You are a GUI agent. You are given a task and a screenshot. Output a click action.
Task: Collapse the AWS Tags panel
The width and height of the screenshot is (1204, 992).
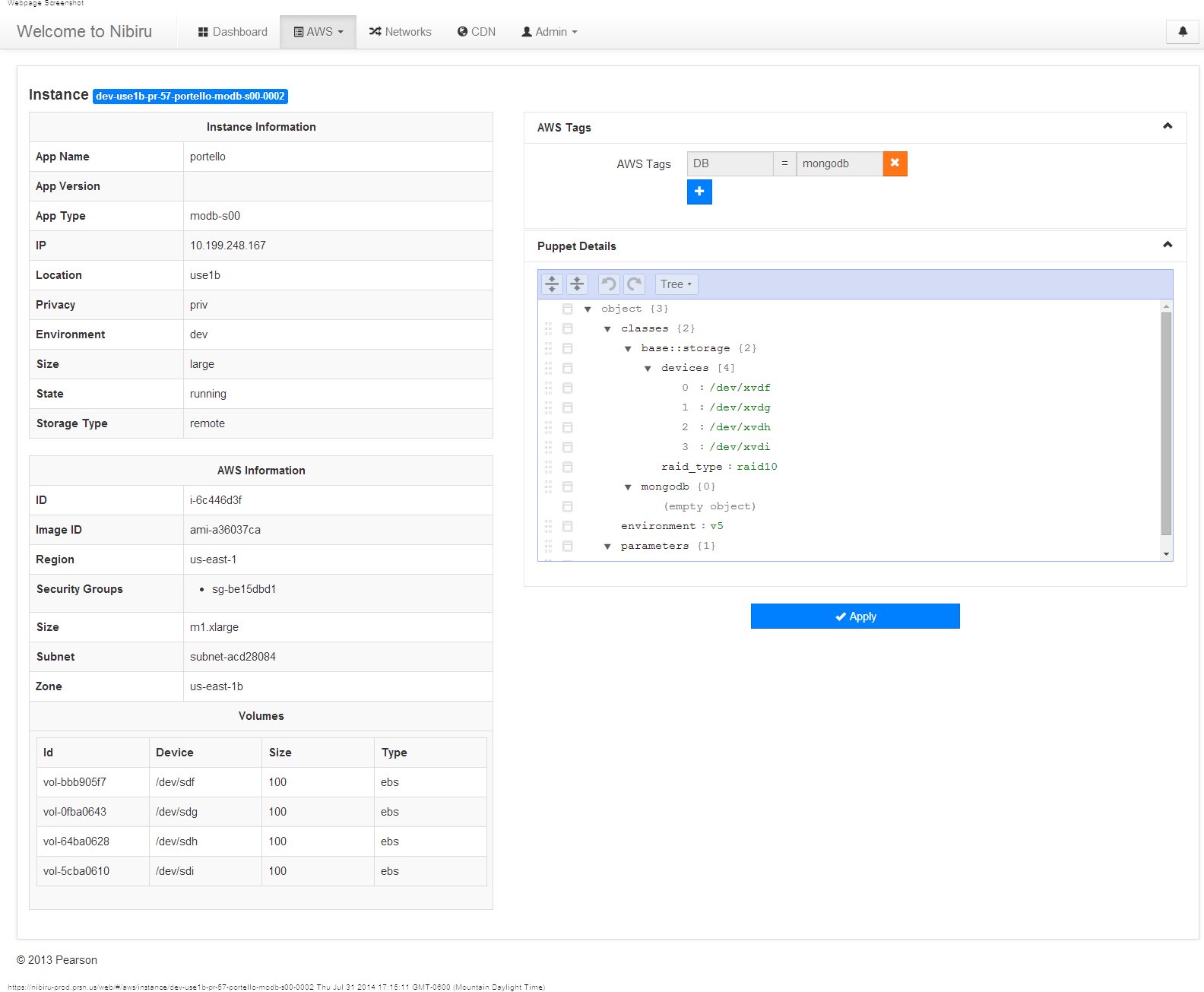point(1168,126)
